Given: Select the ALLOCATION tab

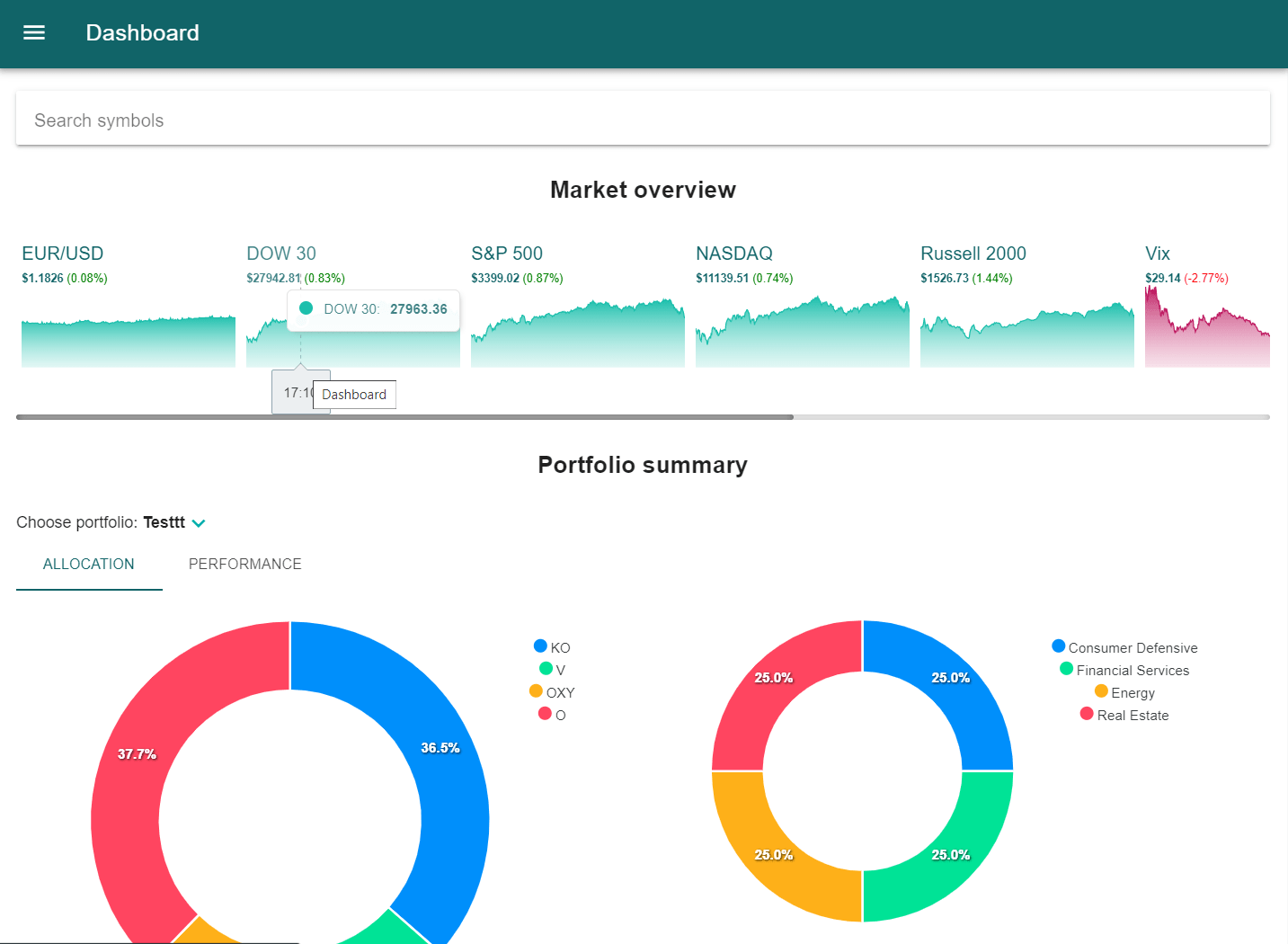Looking at the screenshot, I should pos(88,564).
